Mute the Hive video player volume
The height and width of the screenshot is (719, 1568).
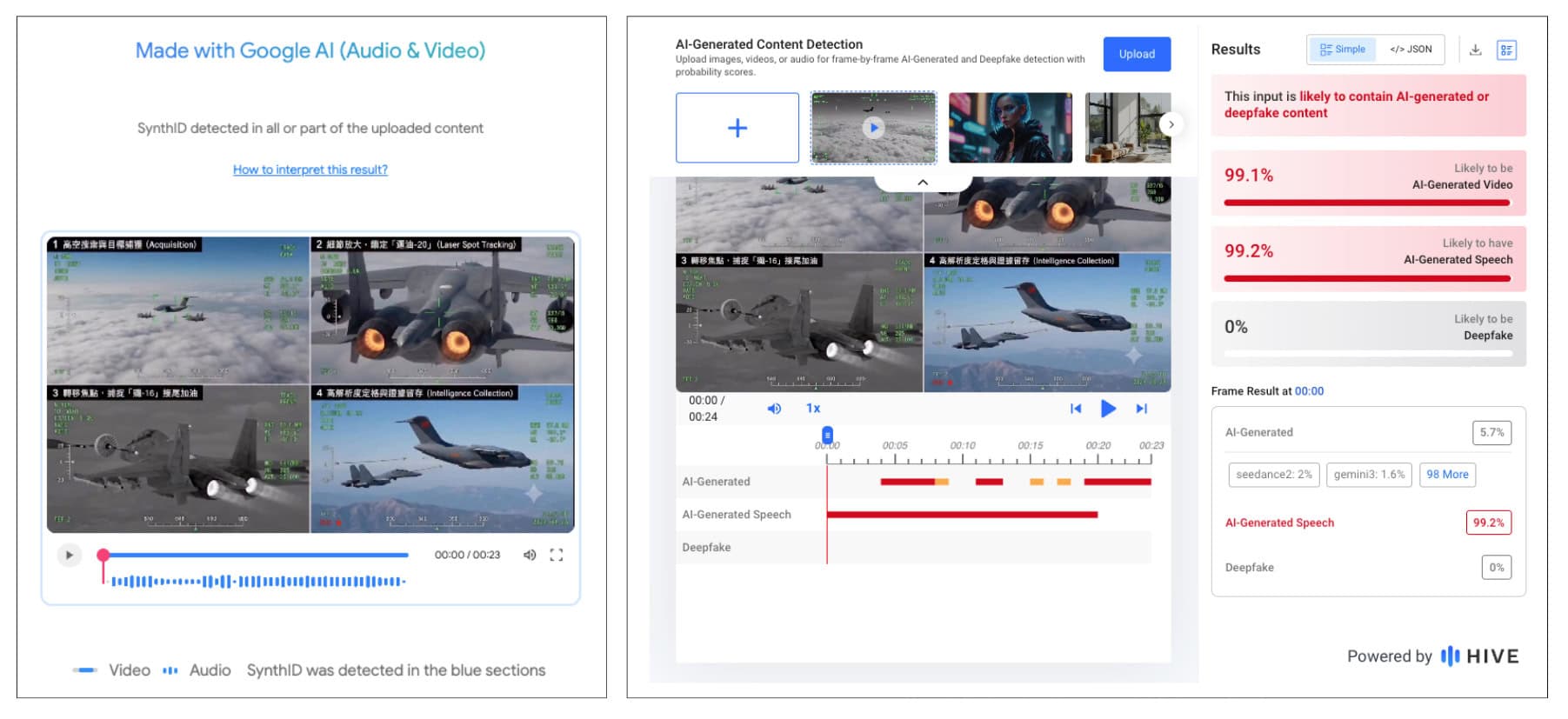[774, 409]
